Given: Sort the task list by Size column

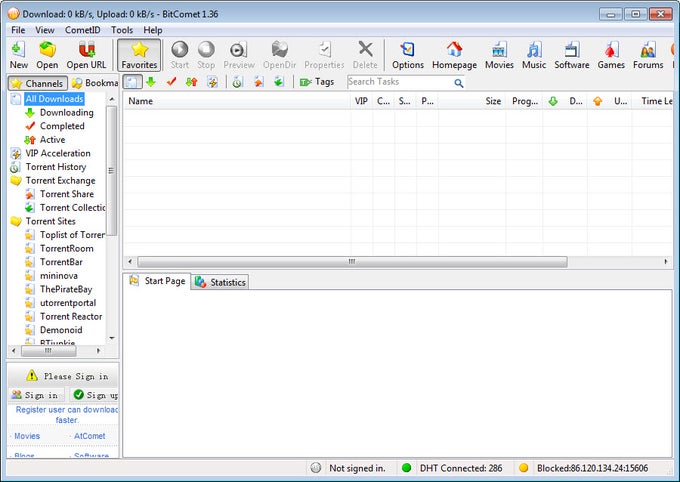Looking at the screenshot, I should pyautogui.click(x=471, y=101).
